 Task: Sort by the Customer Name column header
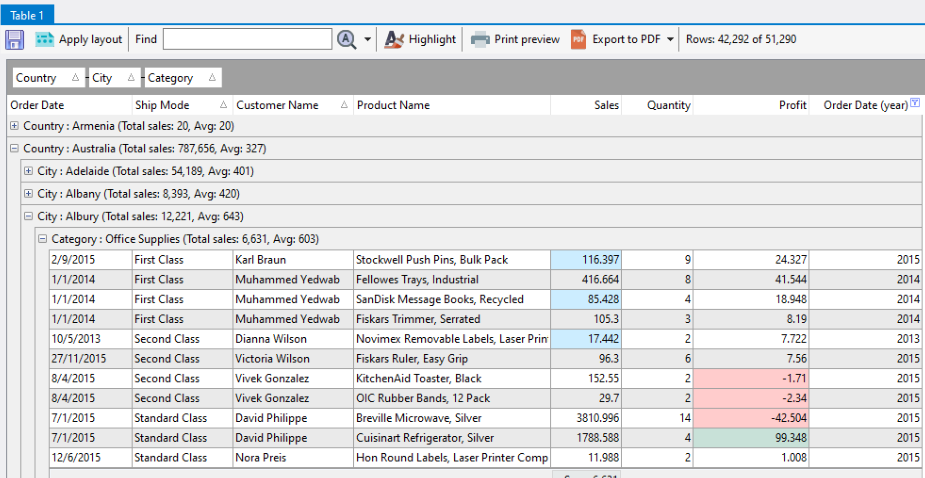(x=276, y=105)
